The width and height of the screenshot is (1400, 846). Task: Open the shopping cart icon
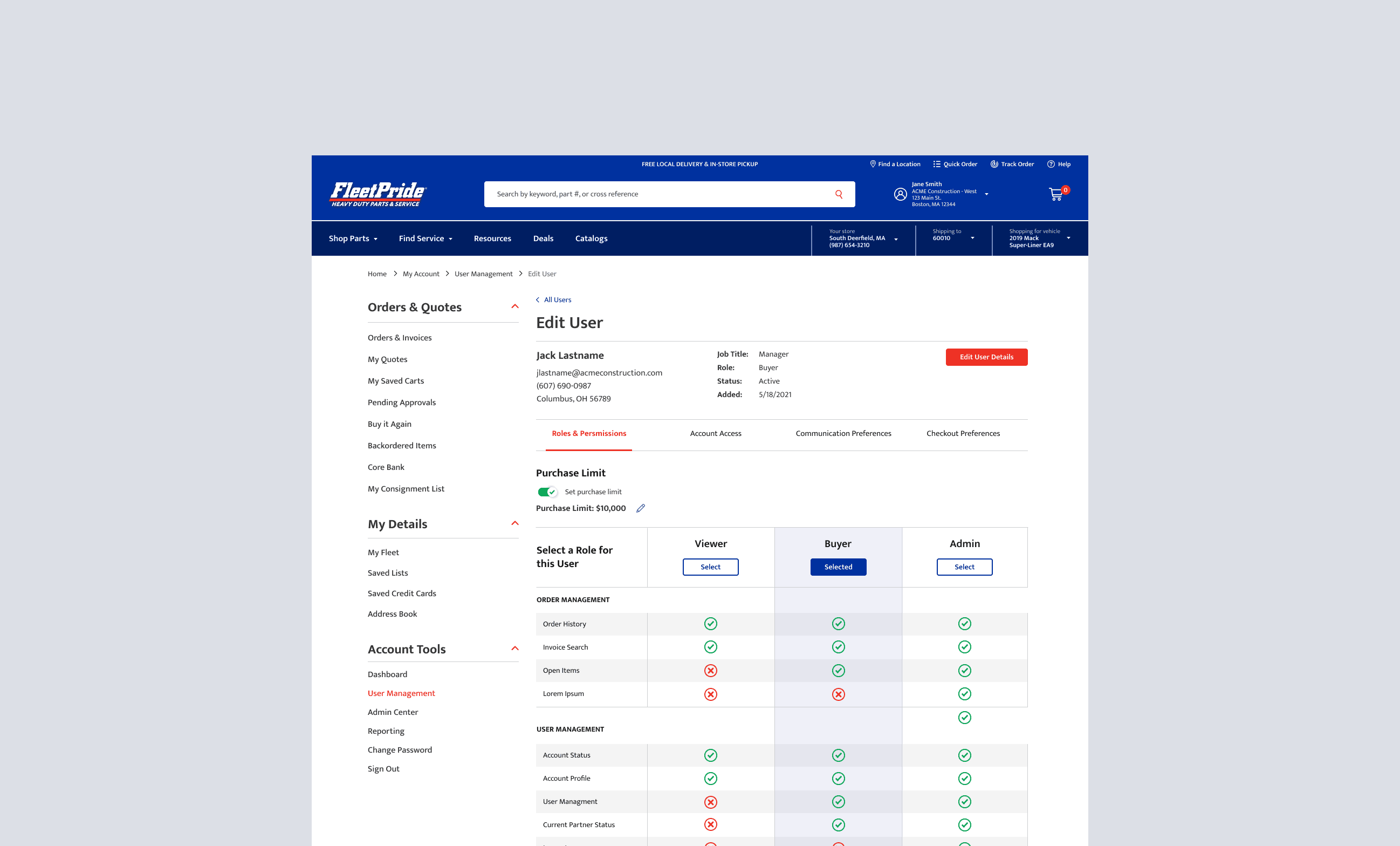1056,194
